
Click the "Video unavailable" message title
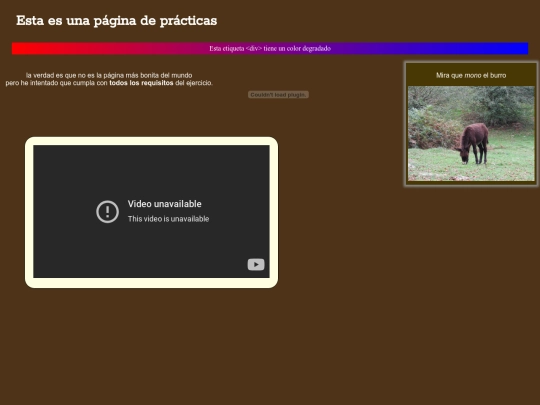165,204
